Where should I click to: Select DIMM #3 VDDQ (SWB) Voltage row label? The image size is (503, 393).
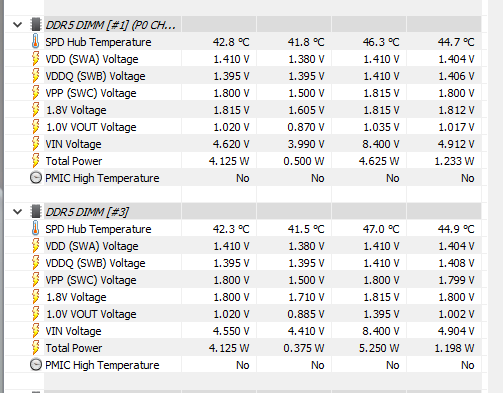[x=95, y=263]
